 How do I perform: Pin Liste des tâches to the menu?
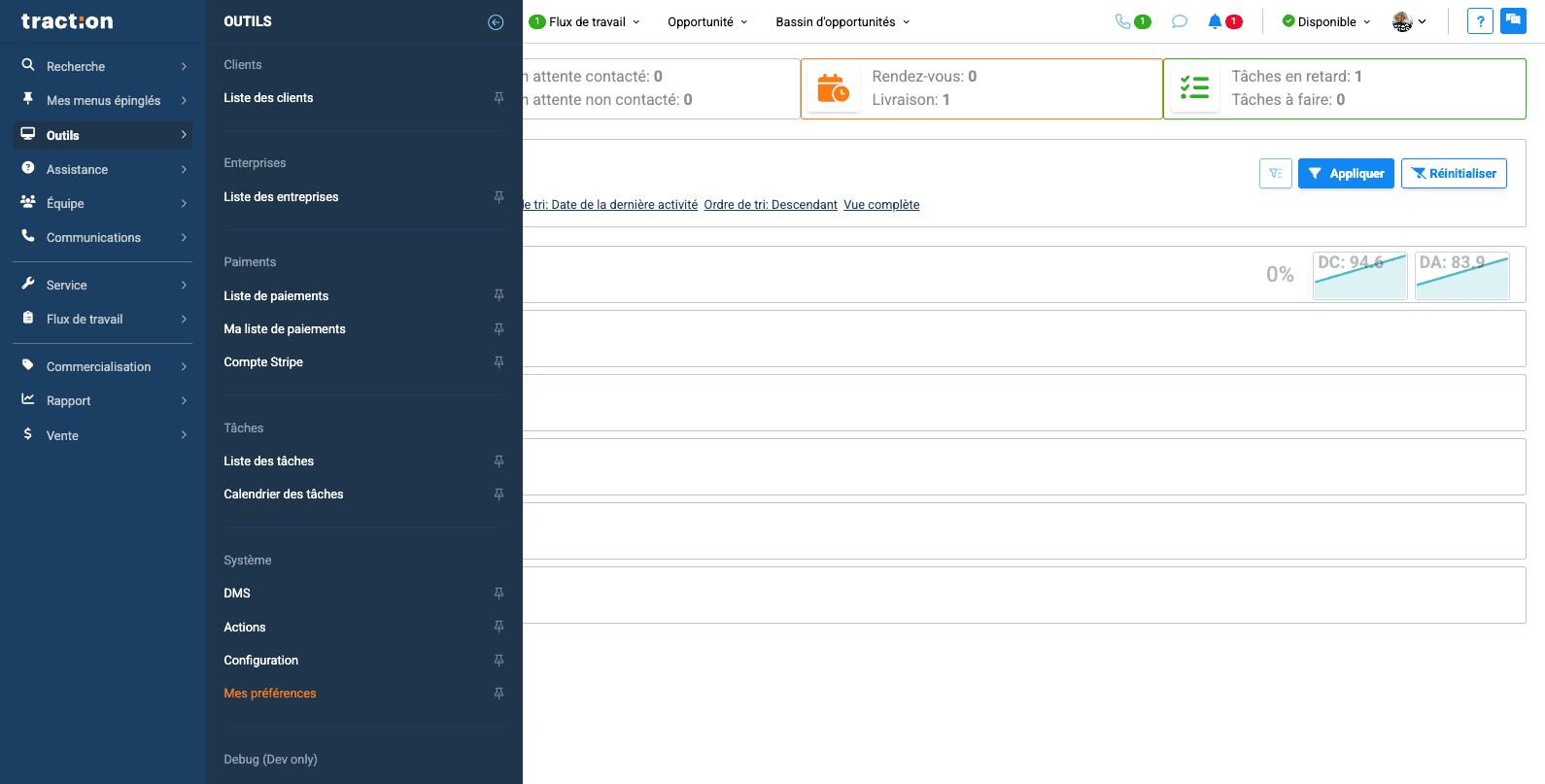[498, 461]
